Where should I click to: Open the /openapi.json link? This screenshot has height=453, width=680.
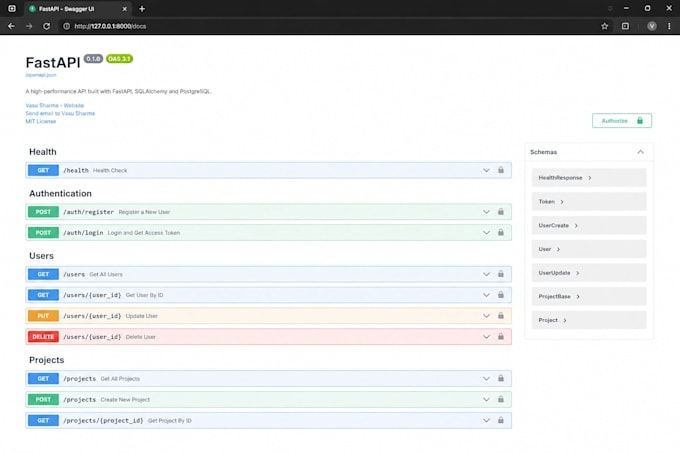(x=41, y=75)
